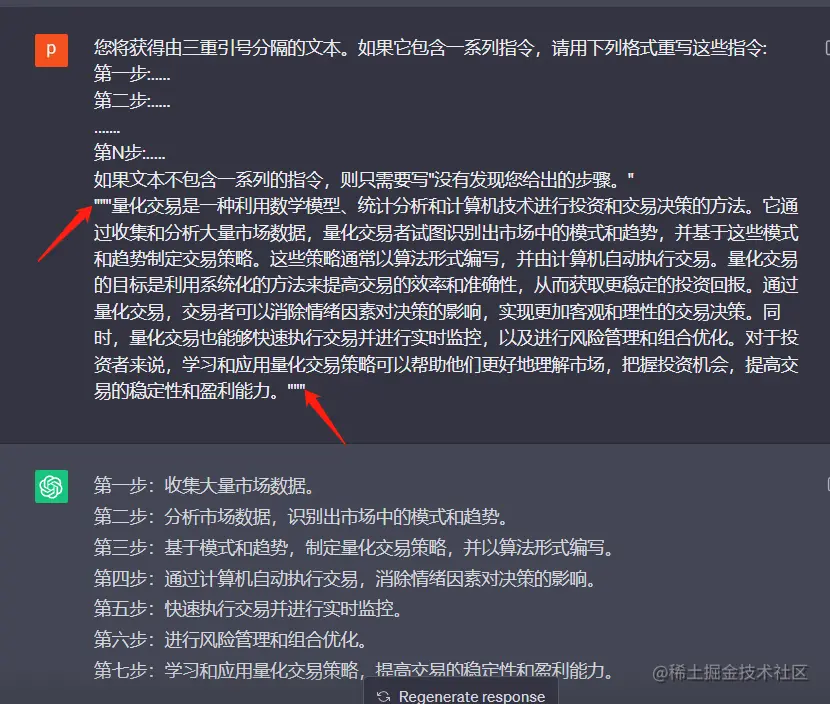Viewport: 830px width, 704px height.
Task: Click the closing triple quotes after 盈利能力
Action: 296,387
